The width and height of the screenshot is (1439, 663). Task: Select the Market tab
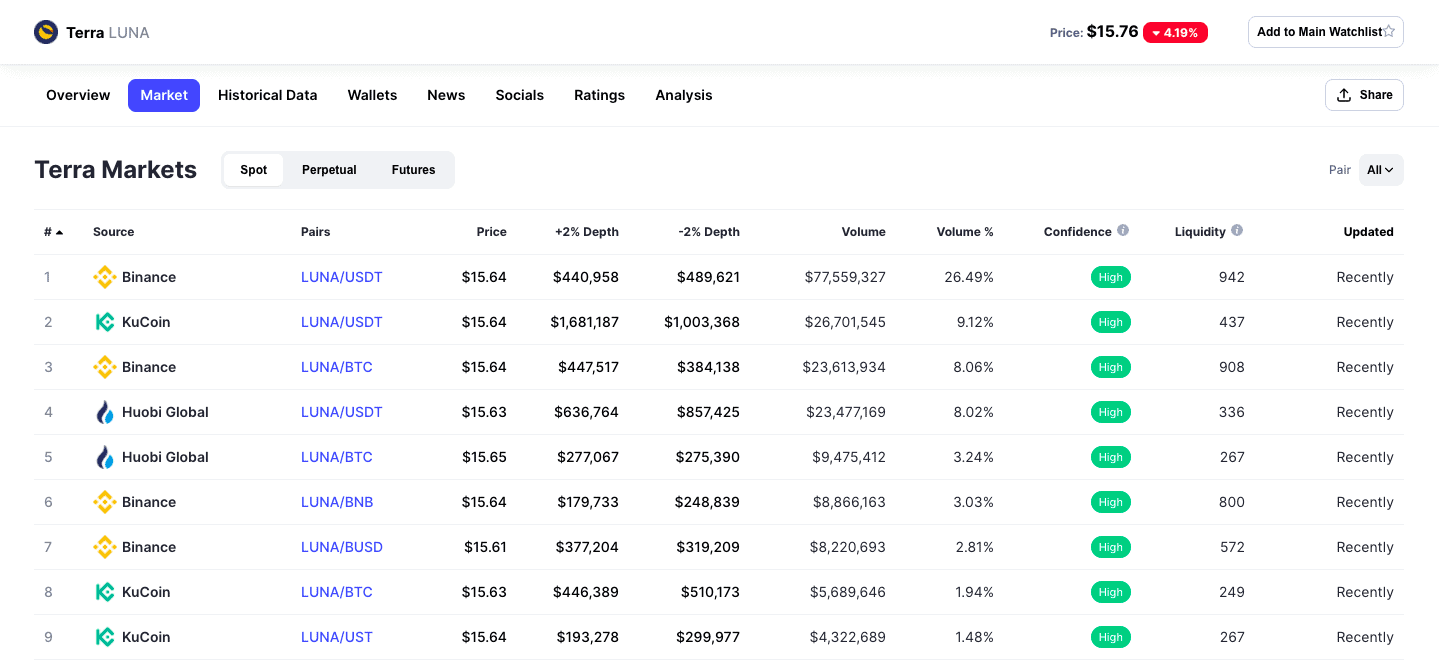coord(164,95)
